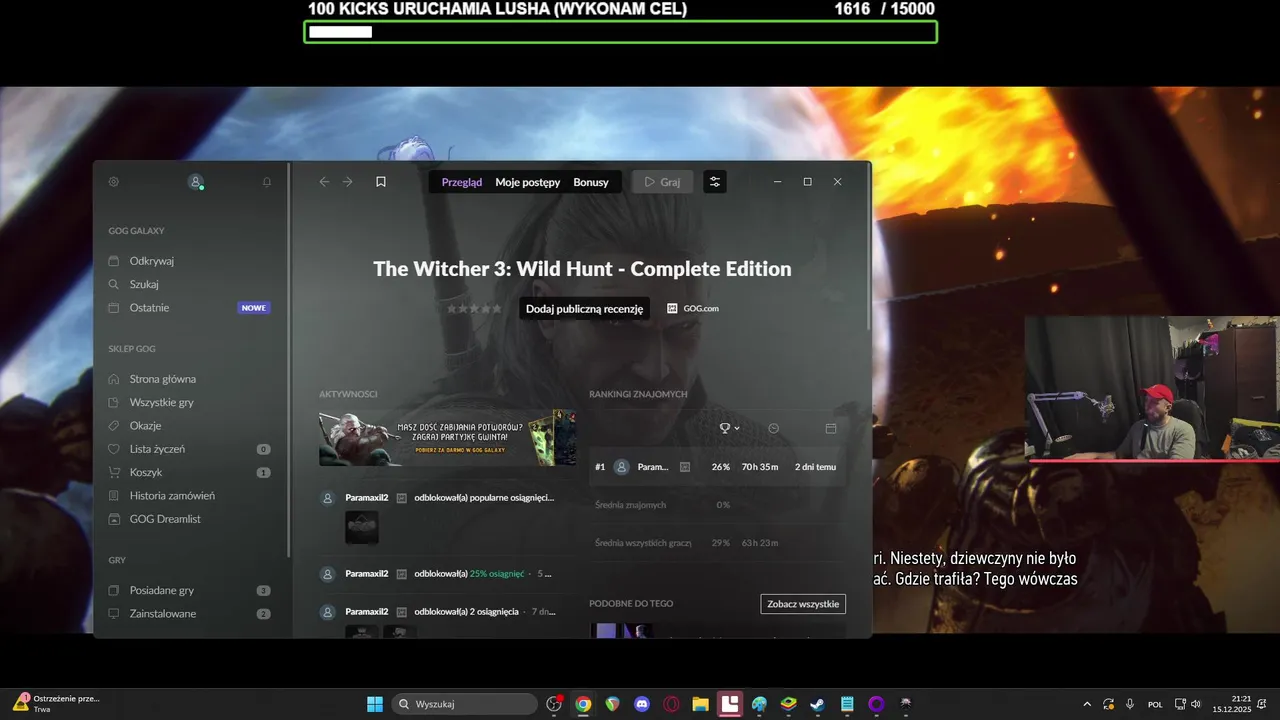Switch to the Moje postępy tab
Viewport: 1280px width, 720px height.
click(x=528, y=182)
